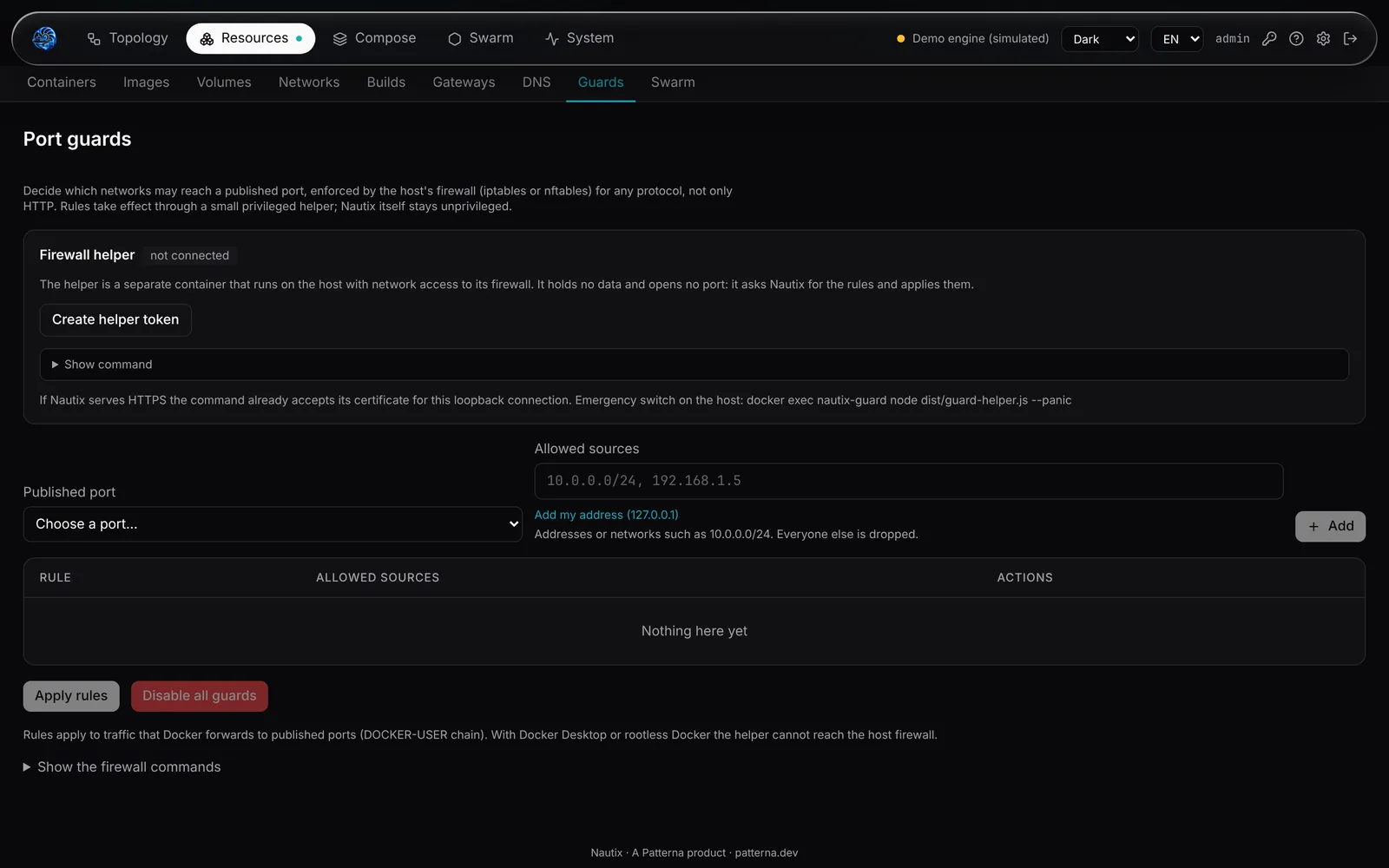Select the Guards tab
Viewport: 1389px width, 868px height.
[601, 82]
